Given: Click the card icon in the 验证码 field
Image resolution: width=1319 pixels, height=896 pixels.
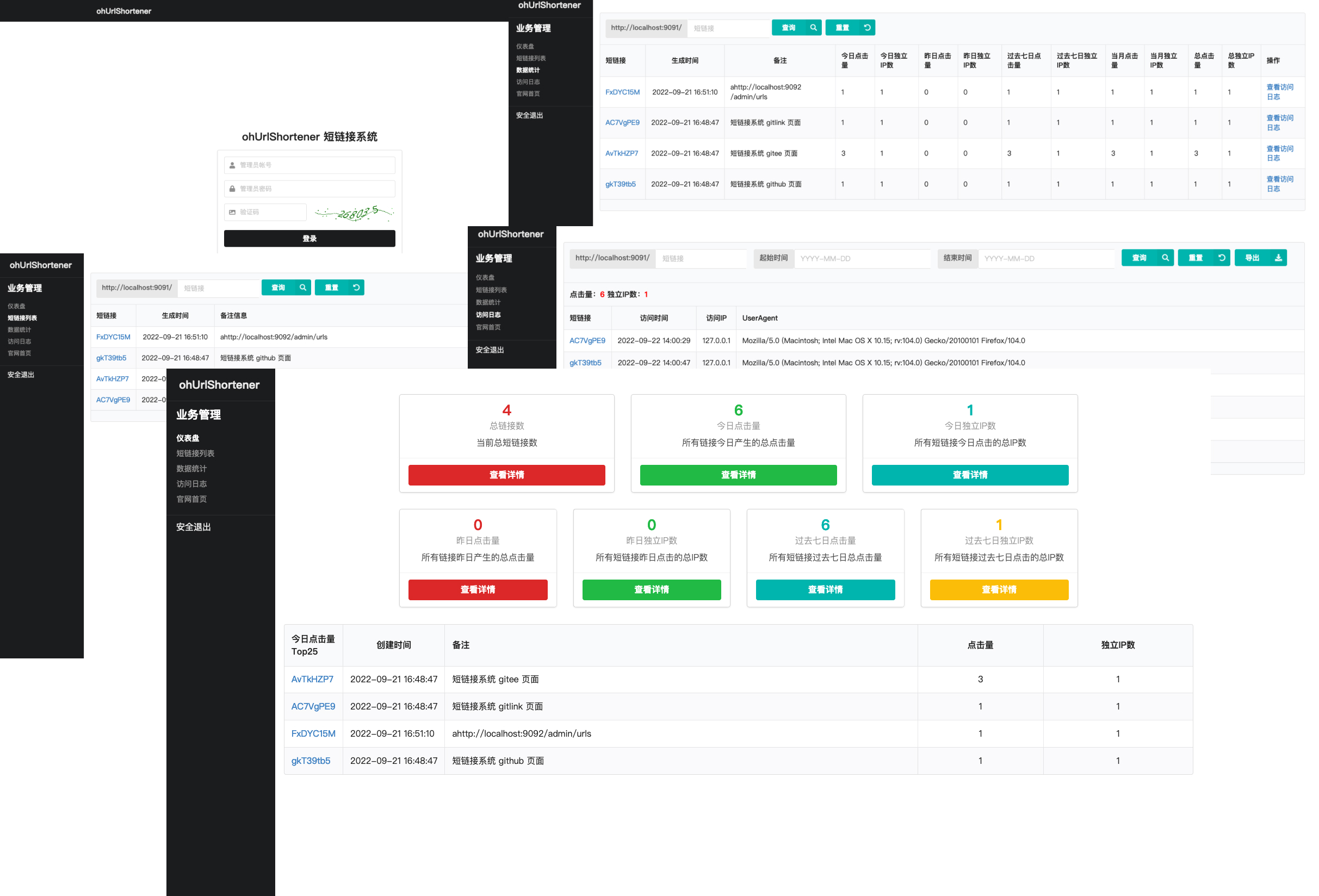Looking at the screenshot, I should pos(232,212).
